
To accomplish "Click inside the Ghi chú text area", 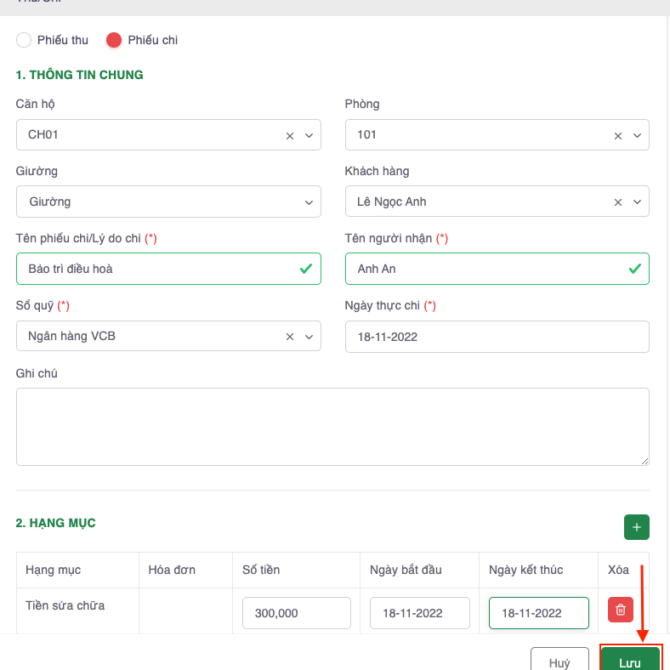I will click(x=332, y=427).
